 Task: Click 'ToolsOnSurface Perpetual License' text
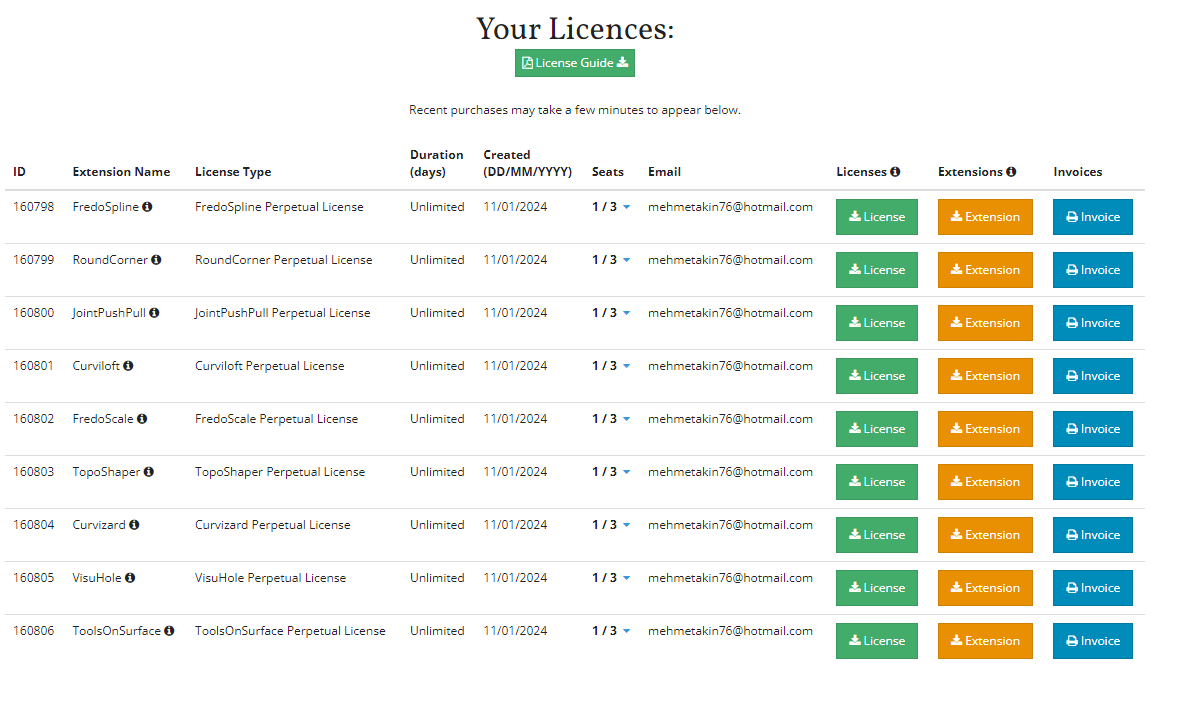(x=290, y=631)
